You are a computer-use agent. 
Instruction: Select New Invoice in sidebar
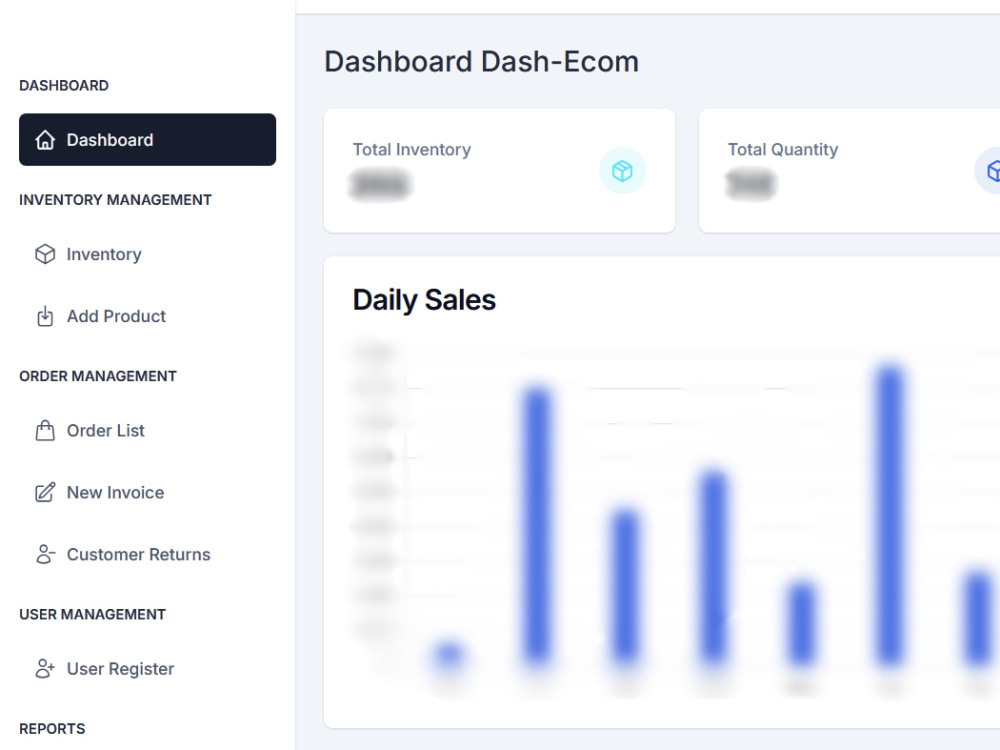(147, 492)
